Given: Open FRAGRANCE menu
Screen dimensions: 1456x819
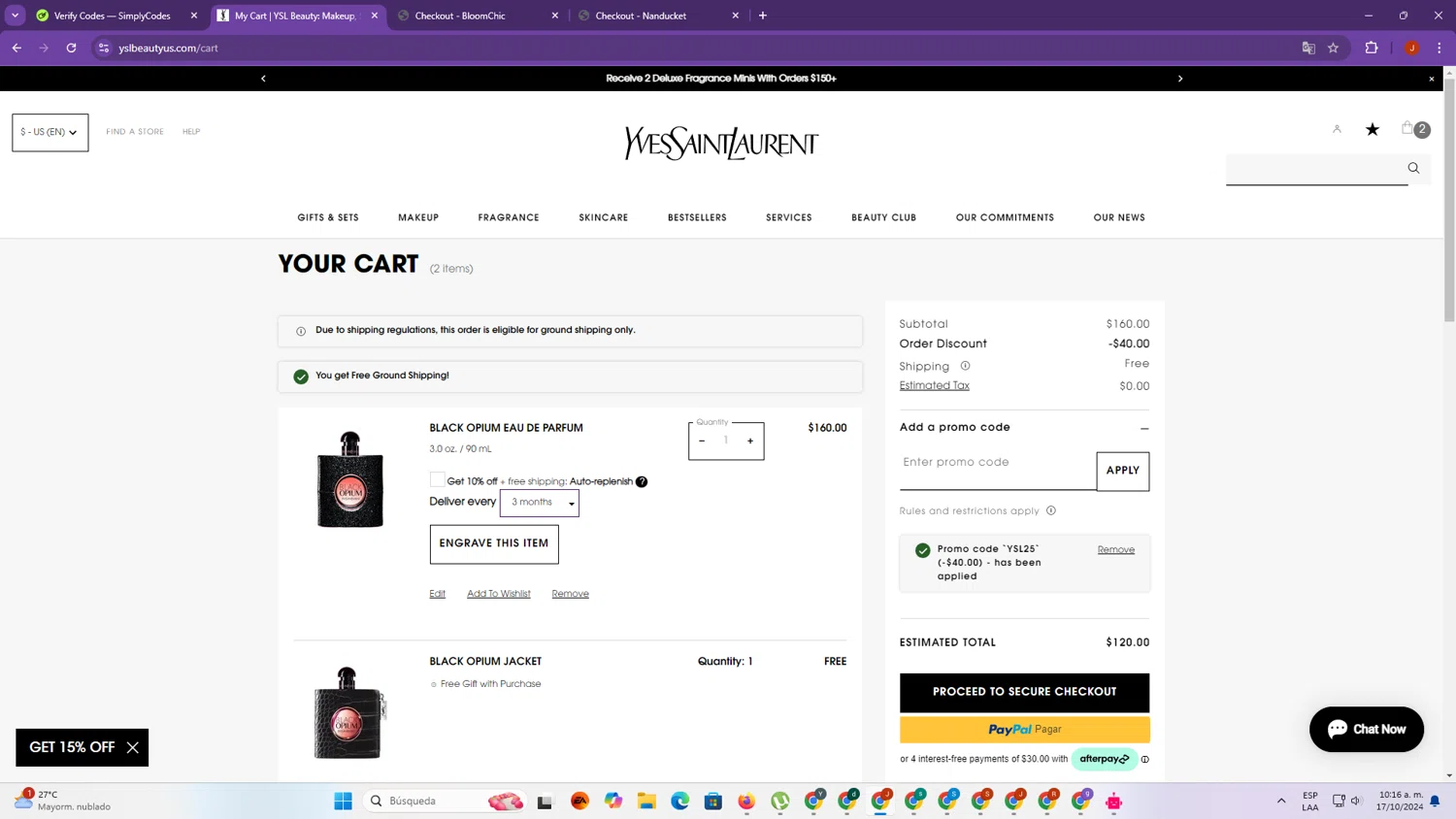Looking at the screenshot, I should coord(509,217).
